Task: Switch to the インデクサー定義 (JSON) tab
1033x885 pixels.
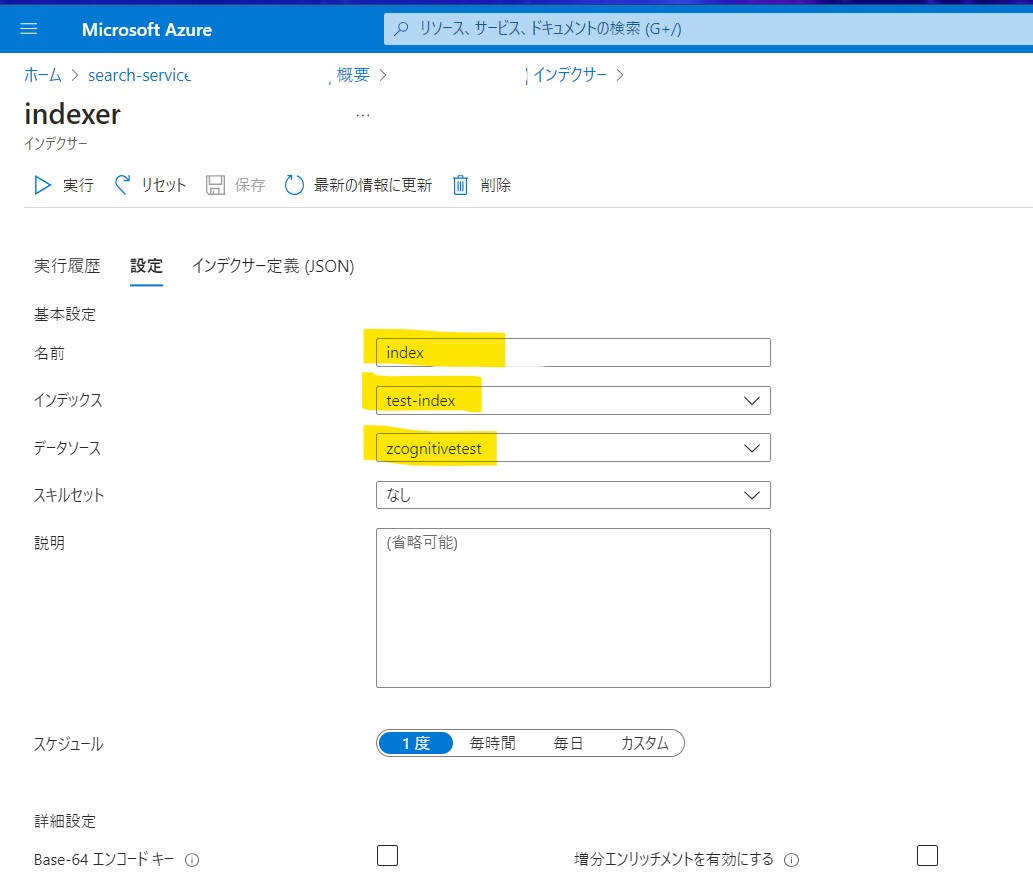Action: pos(273,266)
